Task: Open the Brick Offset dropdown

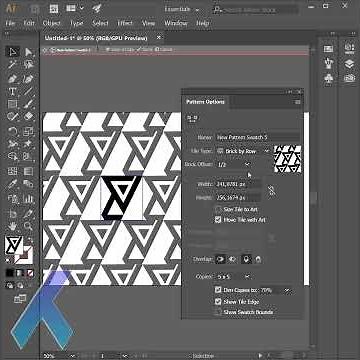Action: coord(233,164)
